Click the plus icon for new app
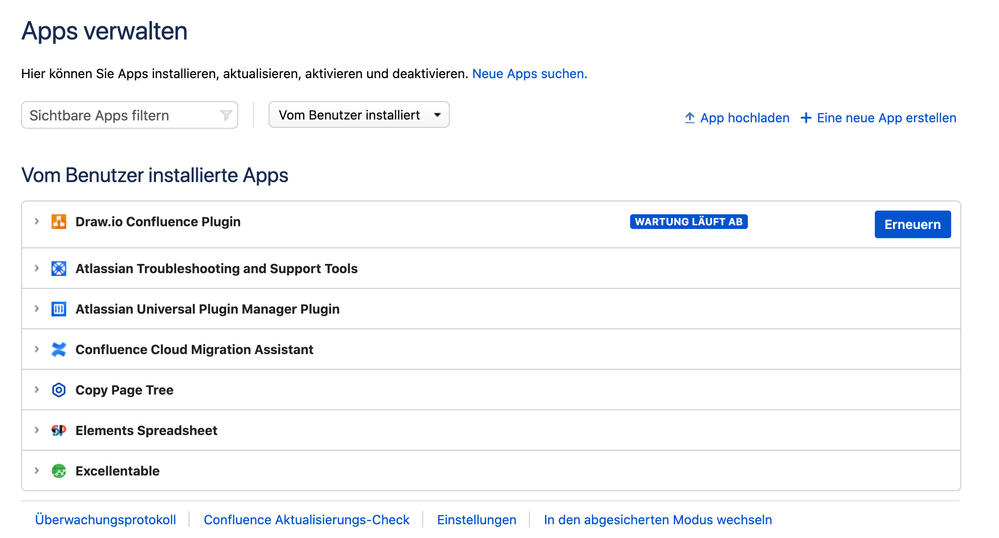The width and height of the screenshot is (999, 538). [806, 118]
